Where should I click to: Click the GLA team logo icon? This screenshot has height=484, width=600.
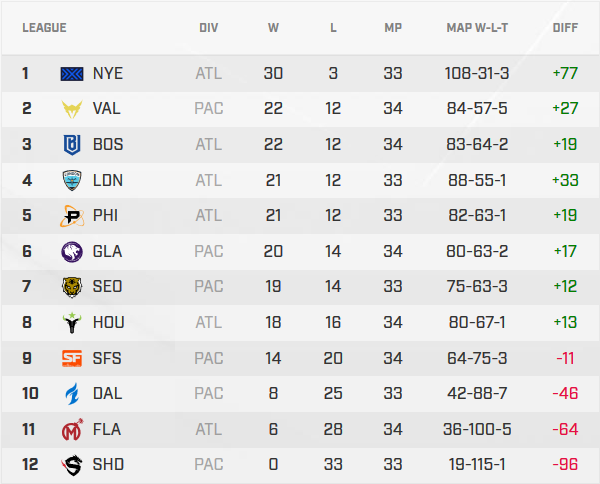click(x=73, y=251)
